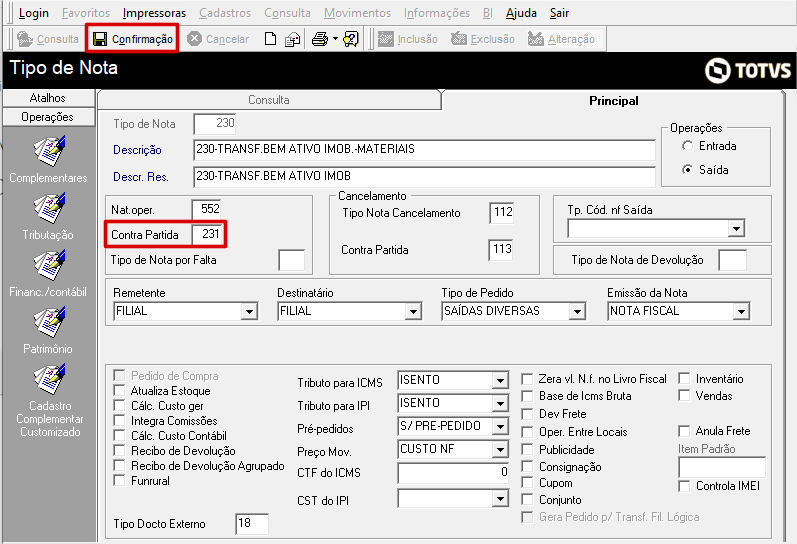Viewport: 797px width, 544px height.
Task: Open the Login menu
Action: [34, 13]
